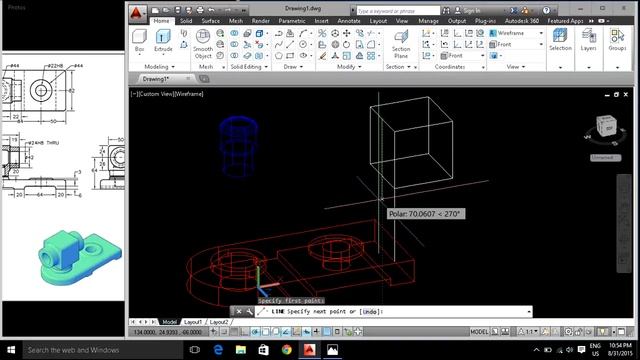640x360 pixels.
Task: Open the Groups panel button
Action: pos(617,40)
